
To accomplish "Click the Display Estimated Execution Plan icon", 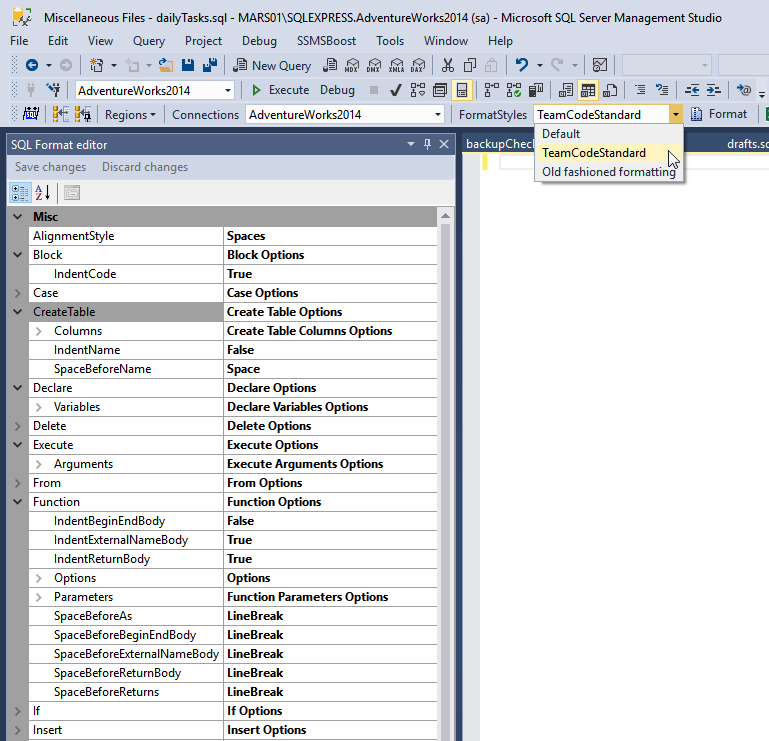I will point(418,90).
